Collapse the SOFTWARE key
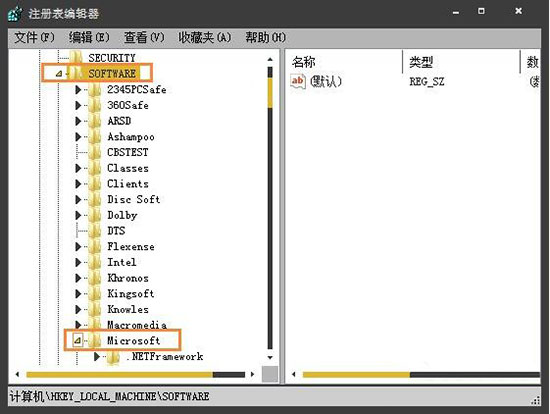Viewport: 550px width, 414px height. tap(59, 73)
